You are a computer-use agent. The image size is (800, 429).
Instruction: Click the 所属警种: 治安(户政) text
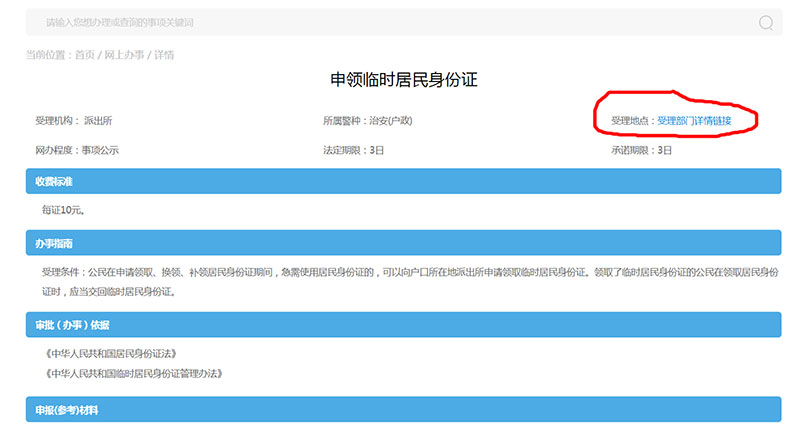[x=367, y=121]
